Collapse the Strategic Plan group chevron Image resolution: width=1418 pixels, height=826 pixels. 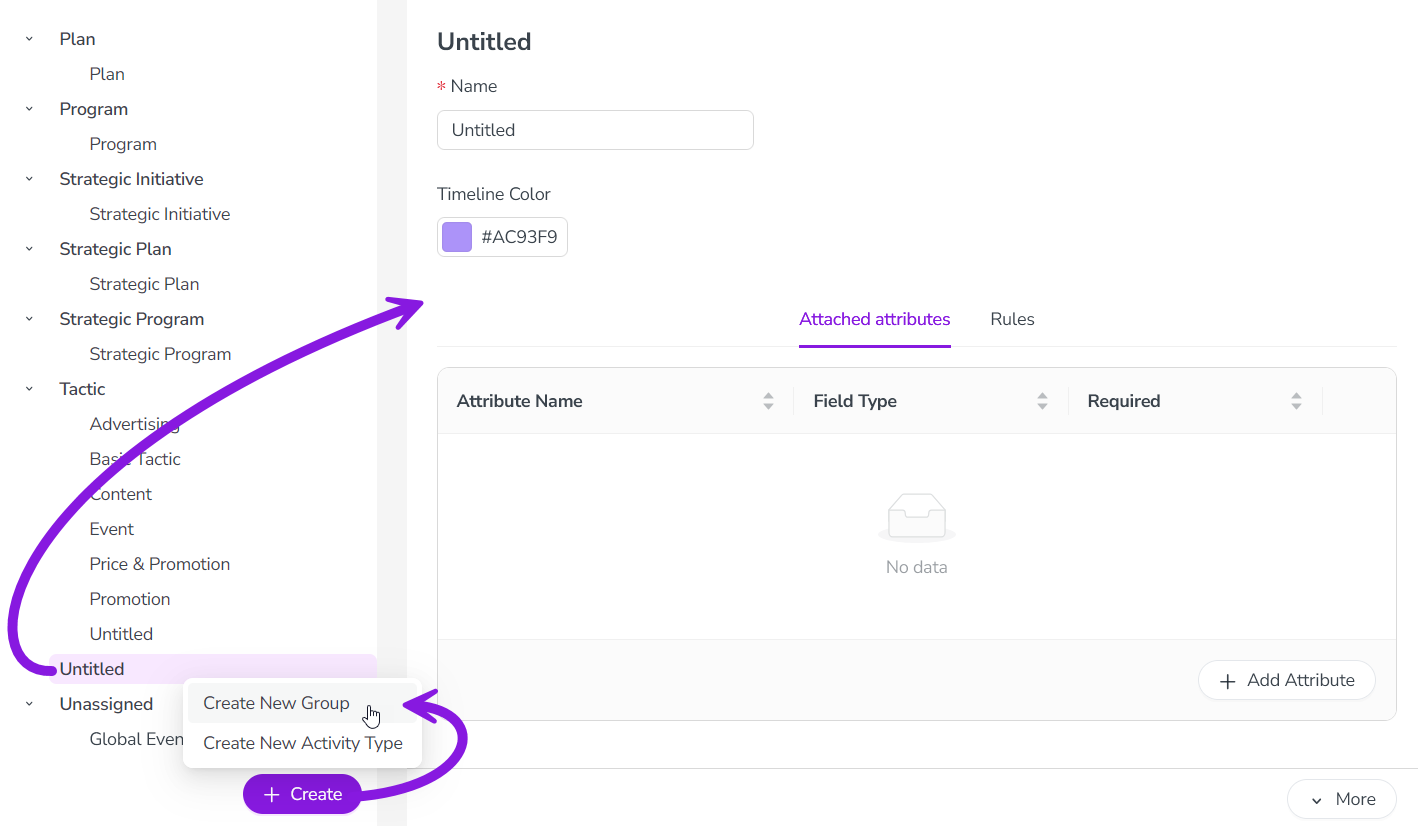click(x=29, y=249)
